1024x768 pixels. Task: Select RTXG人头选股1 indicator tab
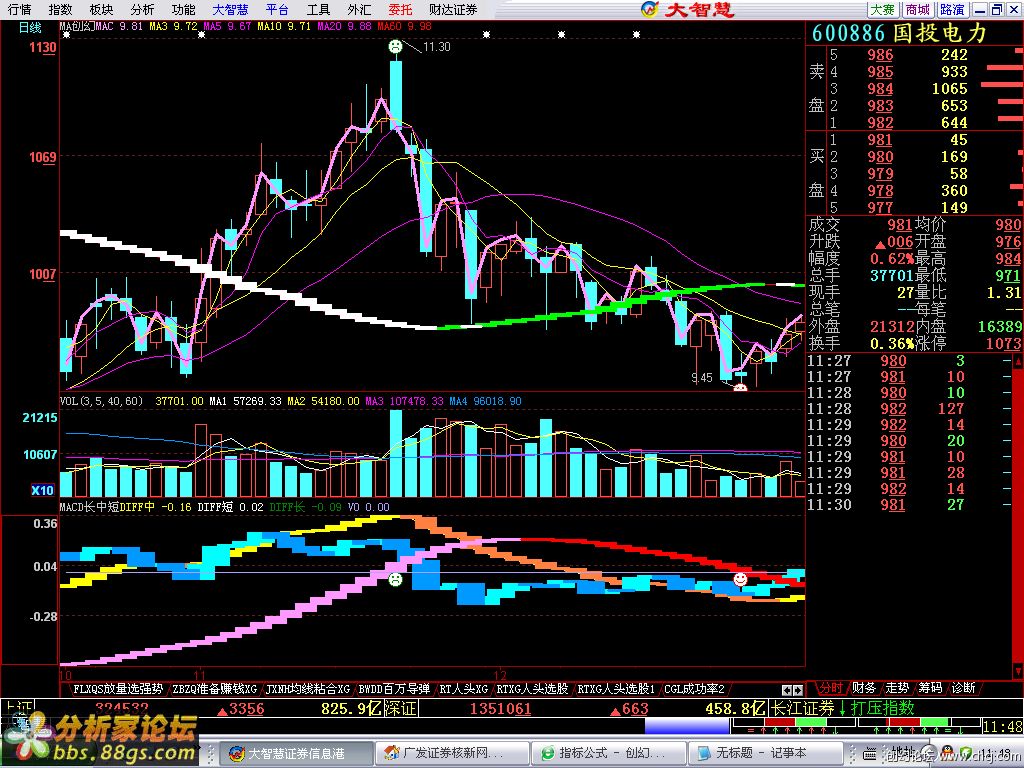[x=615, y=688]
